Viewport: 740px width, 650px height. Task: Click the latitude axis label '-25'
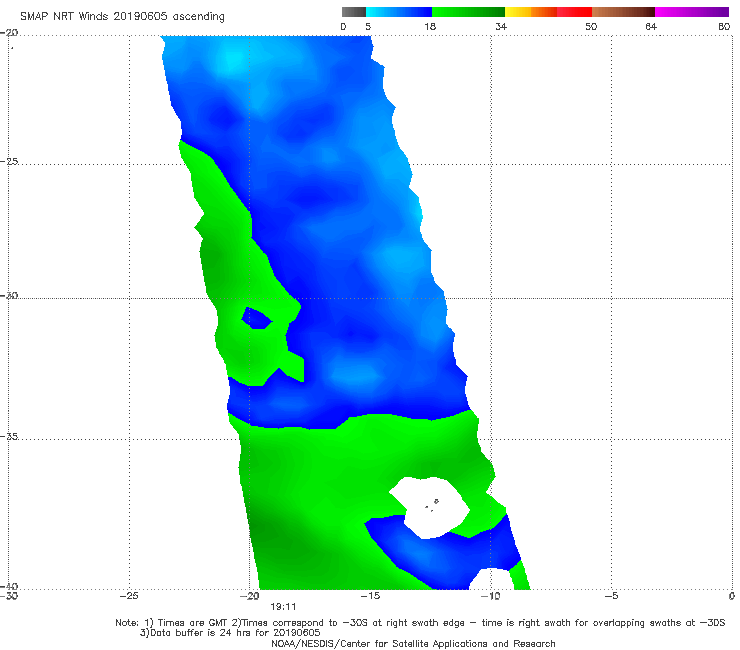pos(9,161)
